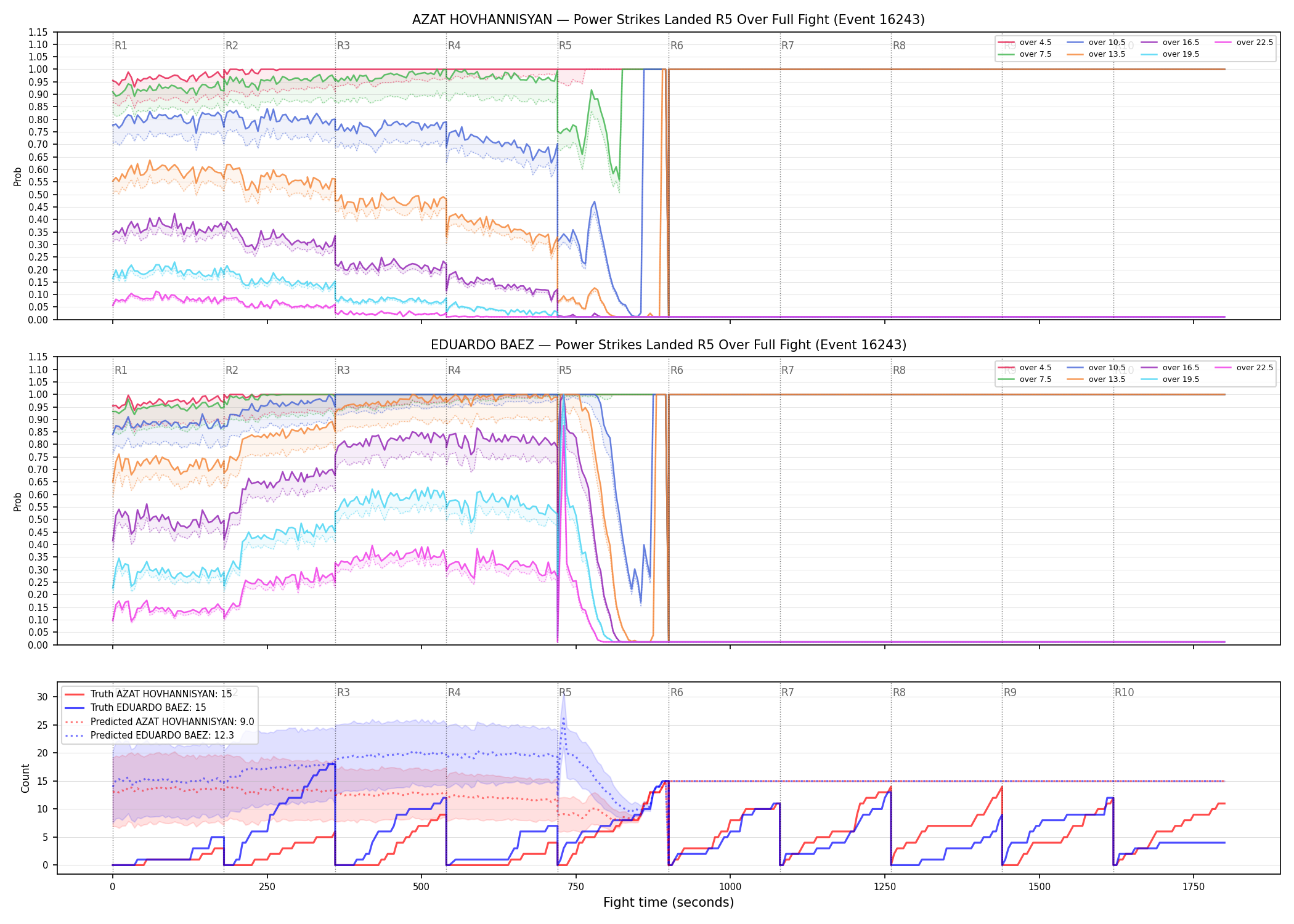
Task: Pick 'over 7.5' label in Baez legend
Action: [x=1035, y=379]
